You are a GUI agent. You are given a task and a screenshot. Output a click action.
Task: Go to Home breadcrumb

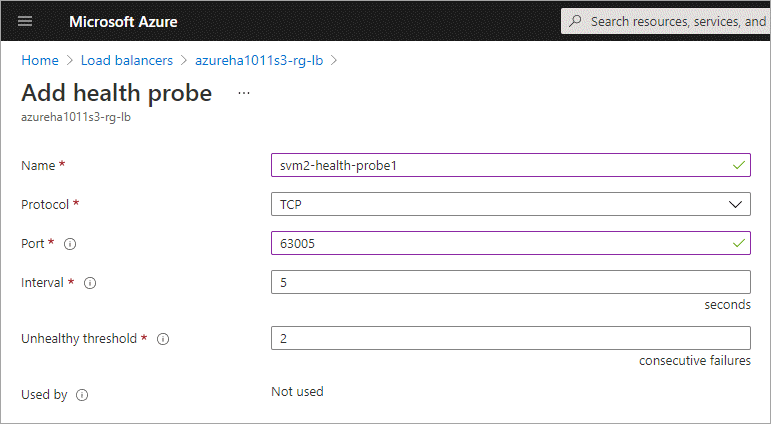pos(40,60)
